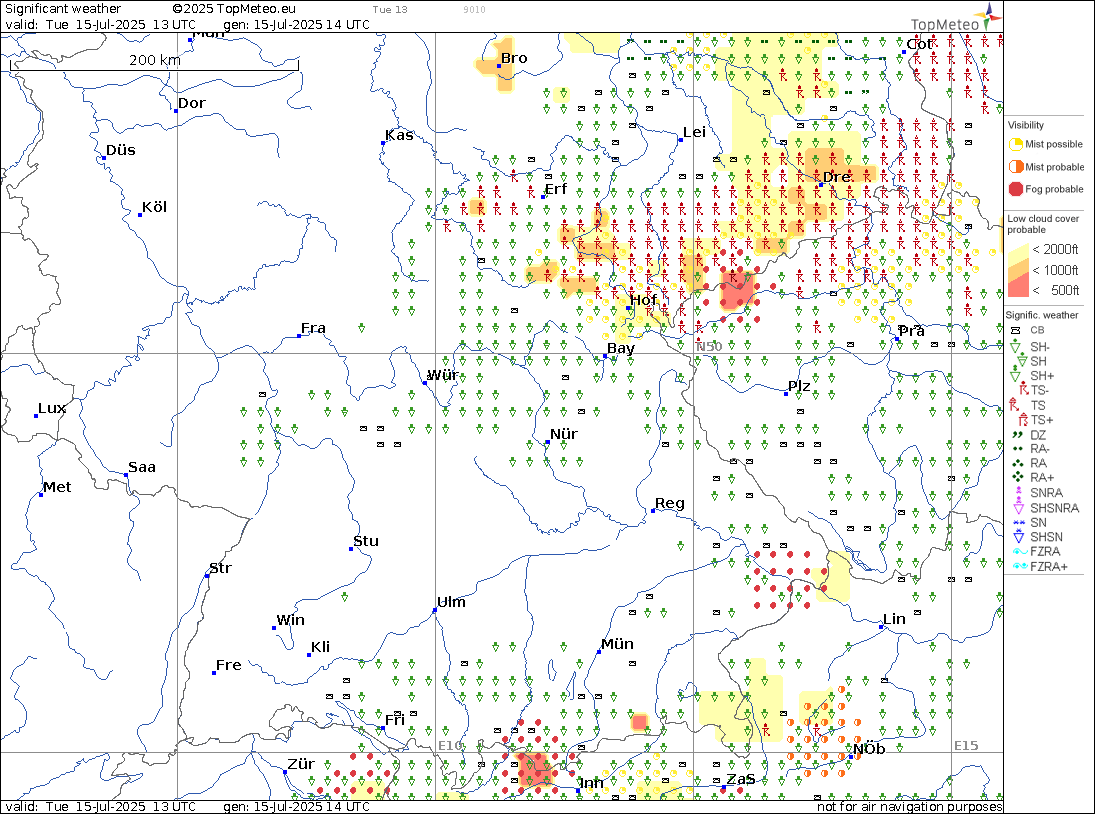This screenshot has width=1095, height=814.
Task: Select the SH- light shower legend symbol
Action: coord(1016,346)
